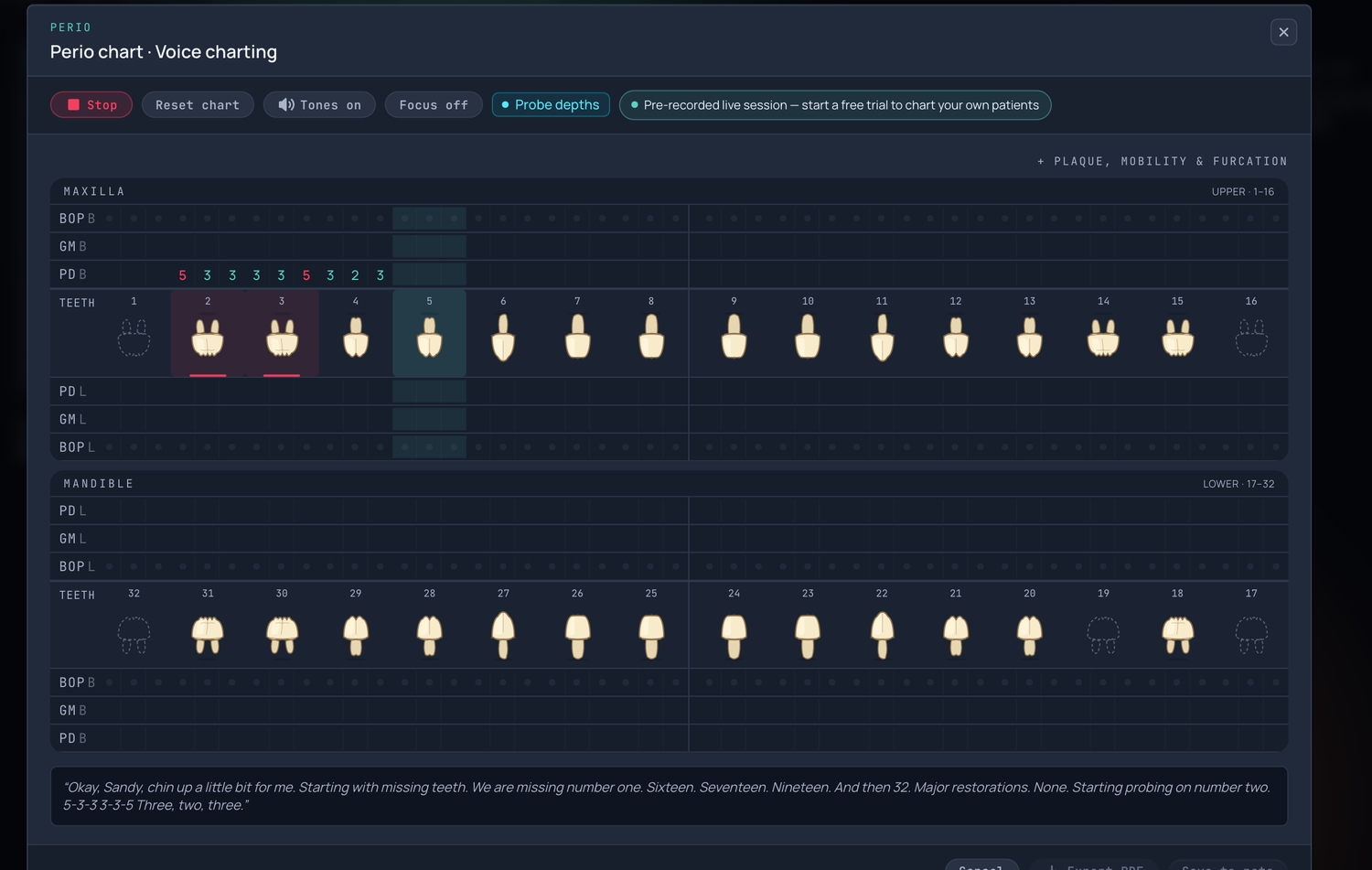The height and width of the screenshot is (870, 1372).
Task: Select molar tooth 14 icon
Action: click(1104, 338)
